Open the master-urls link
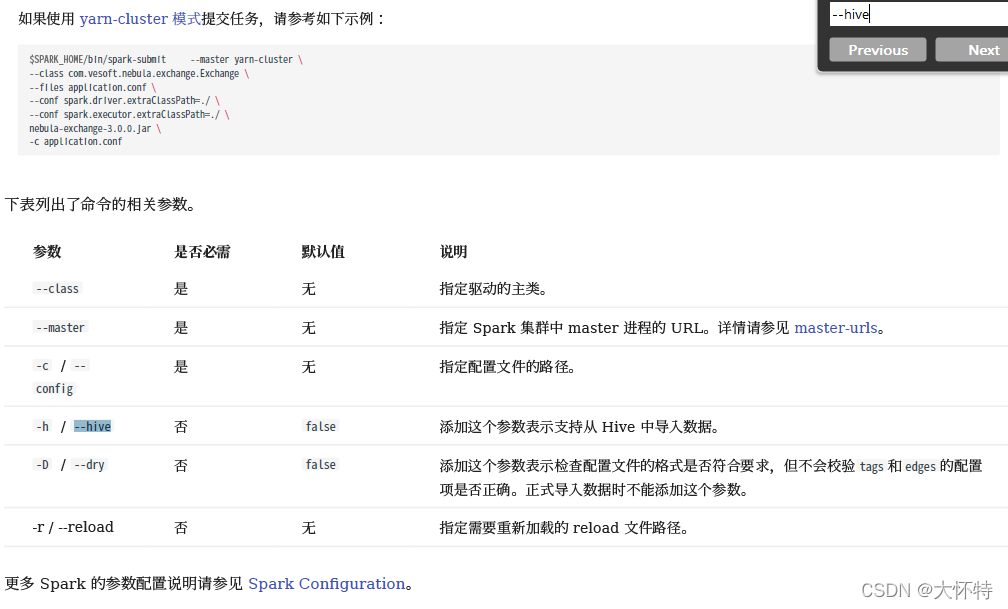 836,328
